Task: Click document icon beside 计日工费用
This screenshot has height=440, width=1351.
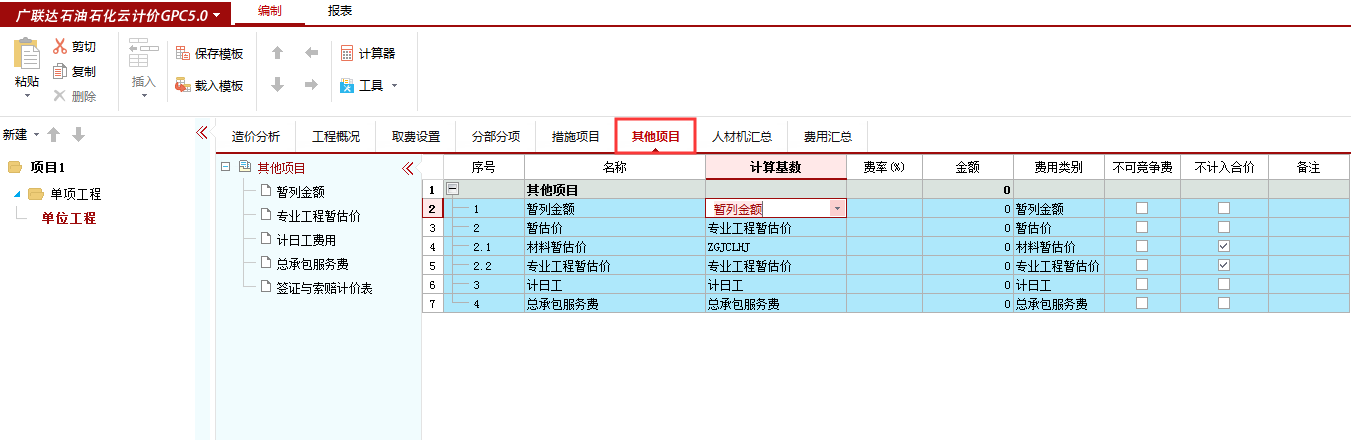Action: tap(266, 240)
